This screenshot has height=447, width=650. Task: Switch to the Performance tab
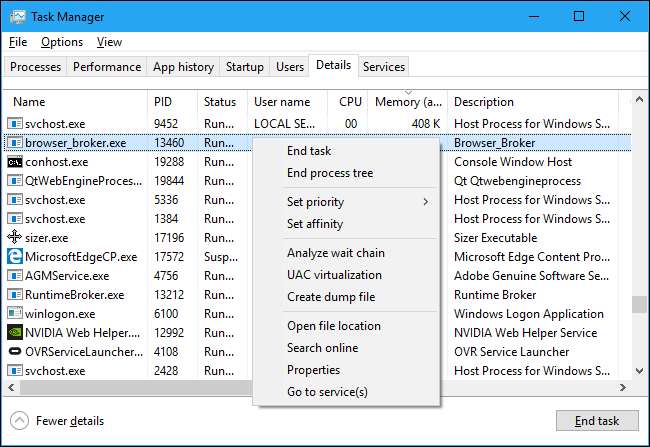pos(107,67)
